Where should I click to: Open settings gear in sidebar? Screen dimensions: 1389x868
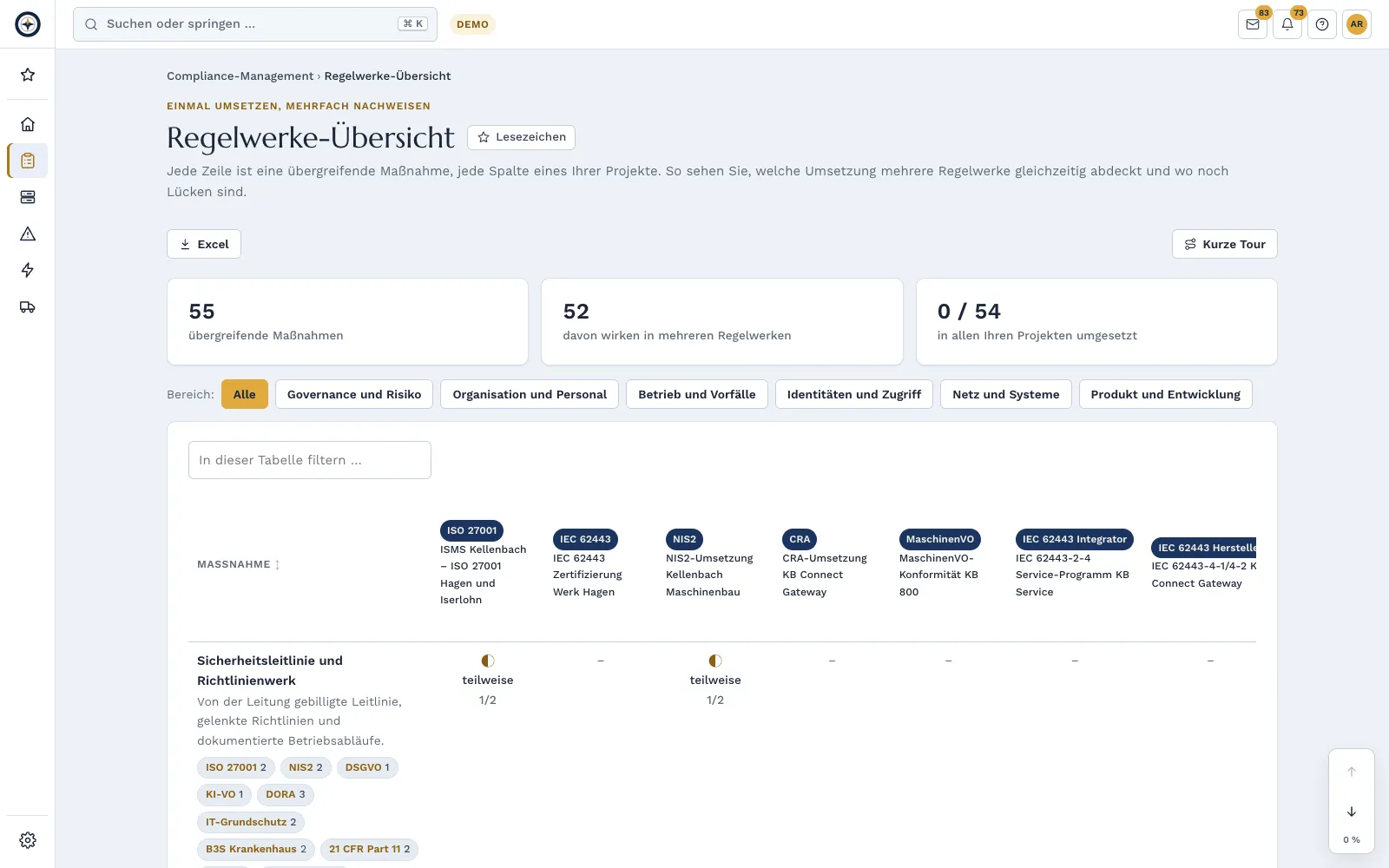tap(28, 840)
